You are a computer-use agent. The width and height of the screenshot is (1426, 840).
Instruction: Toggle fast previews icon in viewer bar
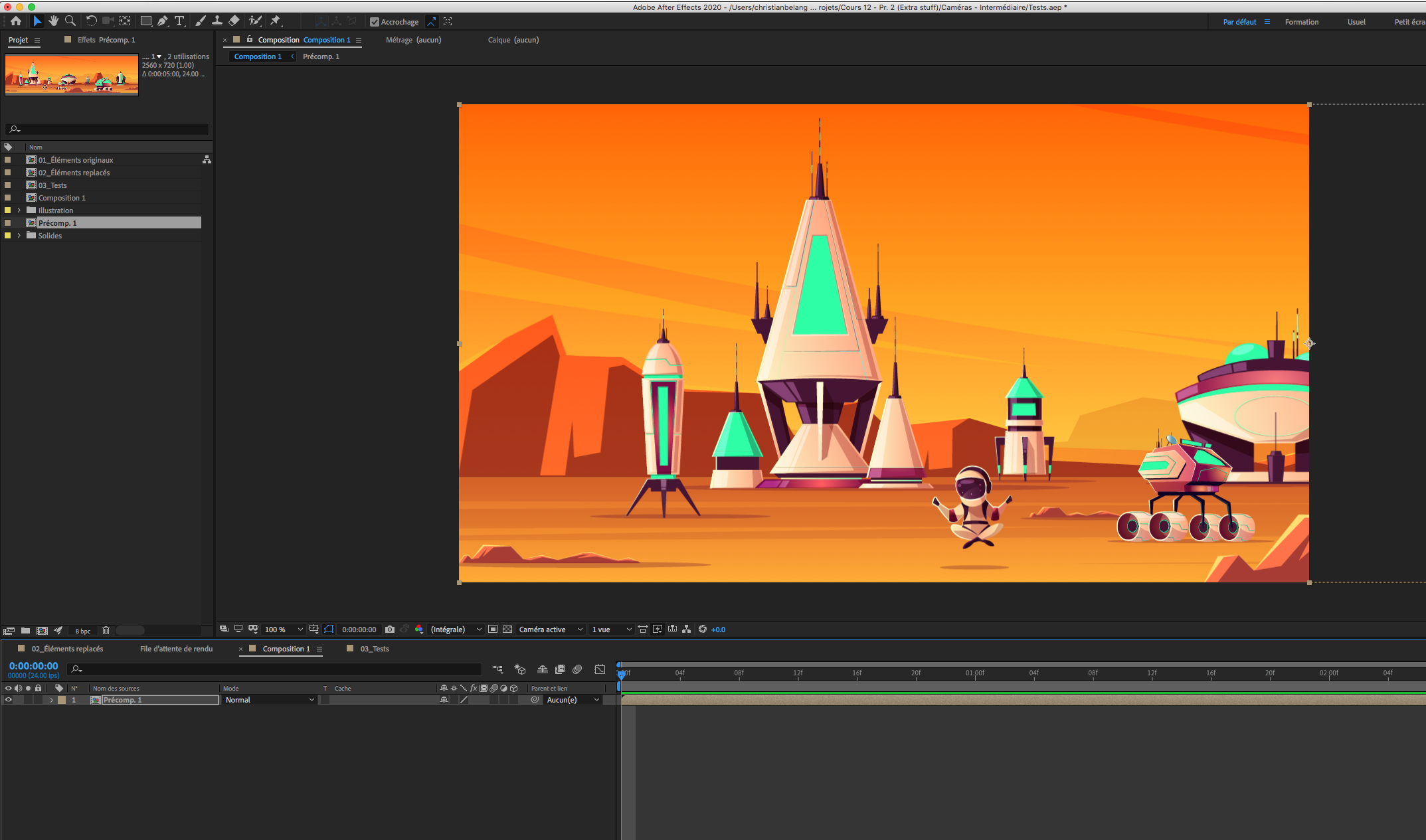pyautogui.click(x=658, y=630)
